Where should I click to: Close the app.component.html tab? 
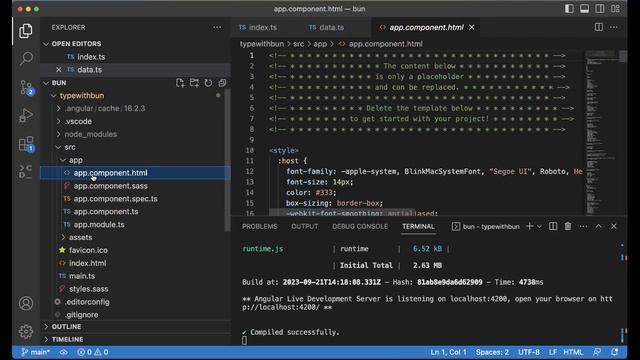(x=472, y=27)
